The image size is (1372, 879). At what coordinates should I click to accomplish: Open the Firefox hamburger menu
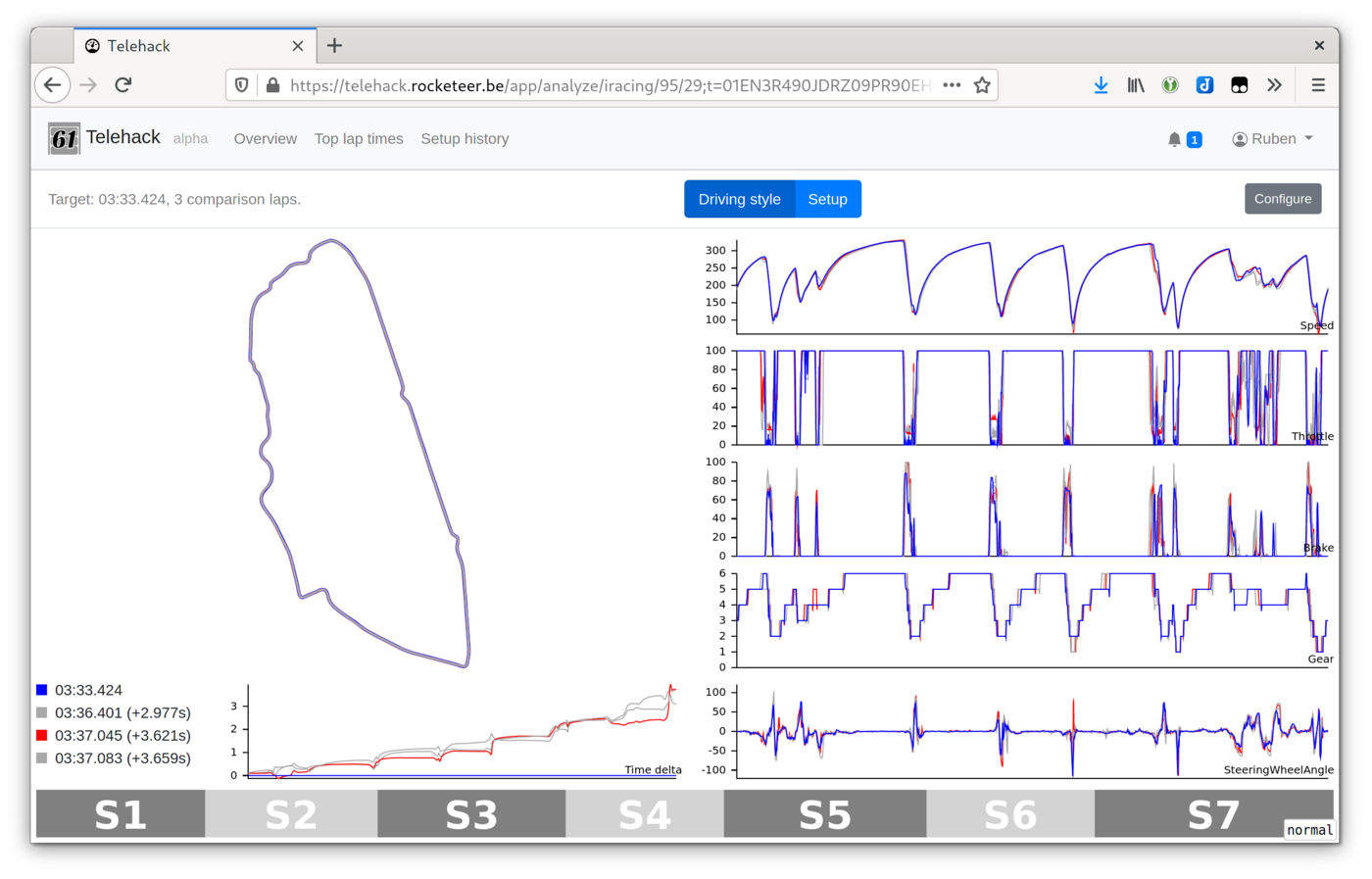click(1318, 85)
